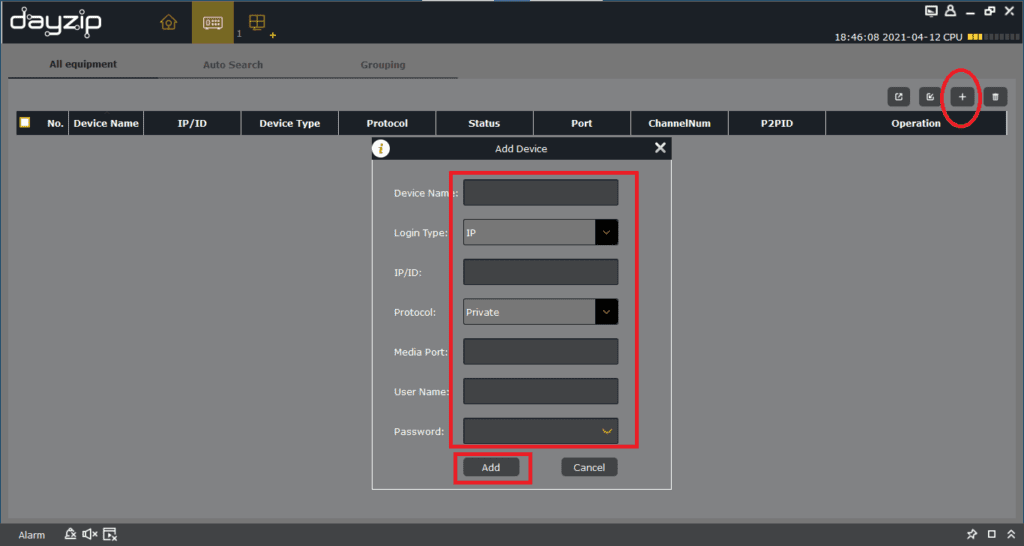The height and width of the screenshot is (546, 1024).
Task: Open the Password field dropdown arrow
Action: [606, 431]
